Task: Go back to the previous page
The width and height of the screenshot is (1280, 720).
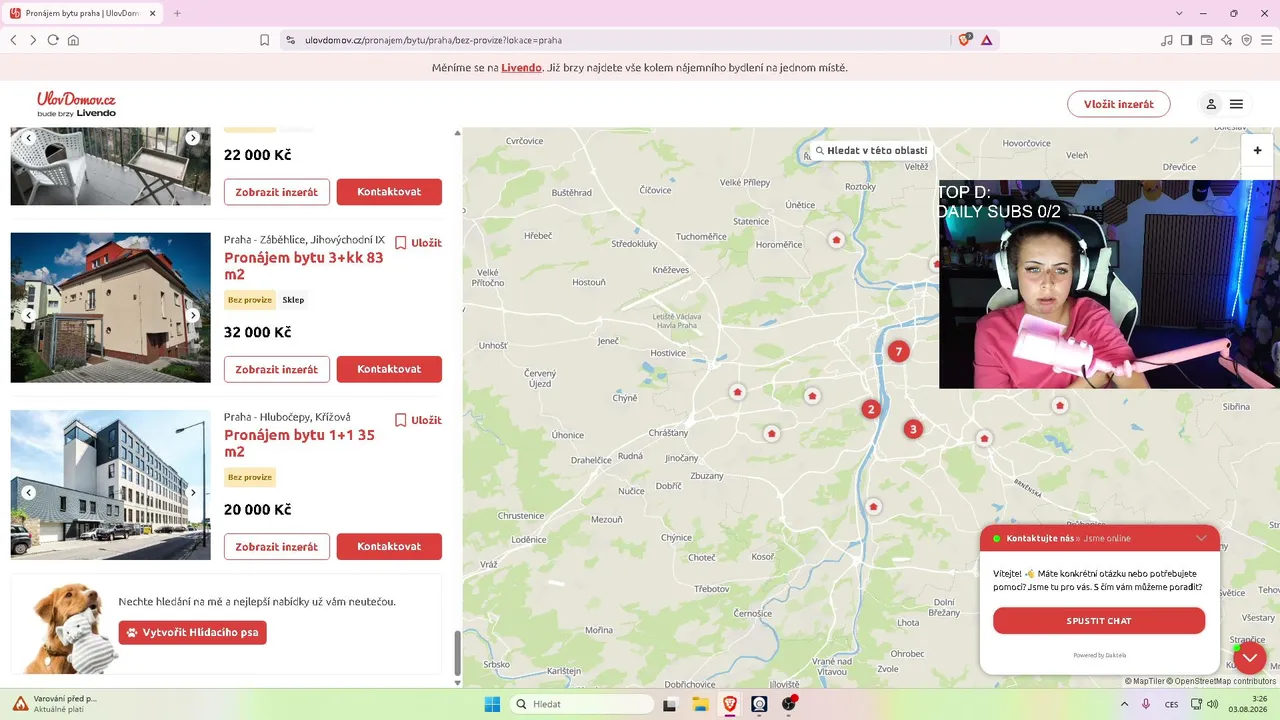Action: click(x=13, y=40)
